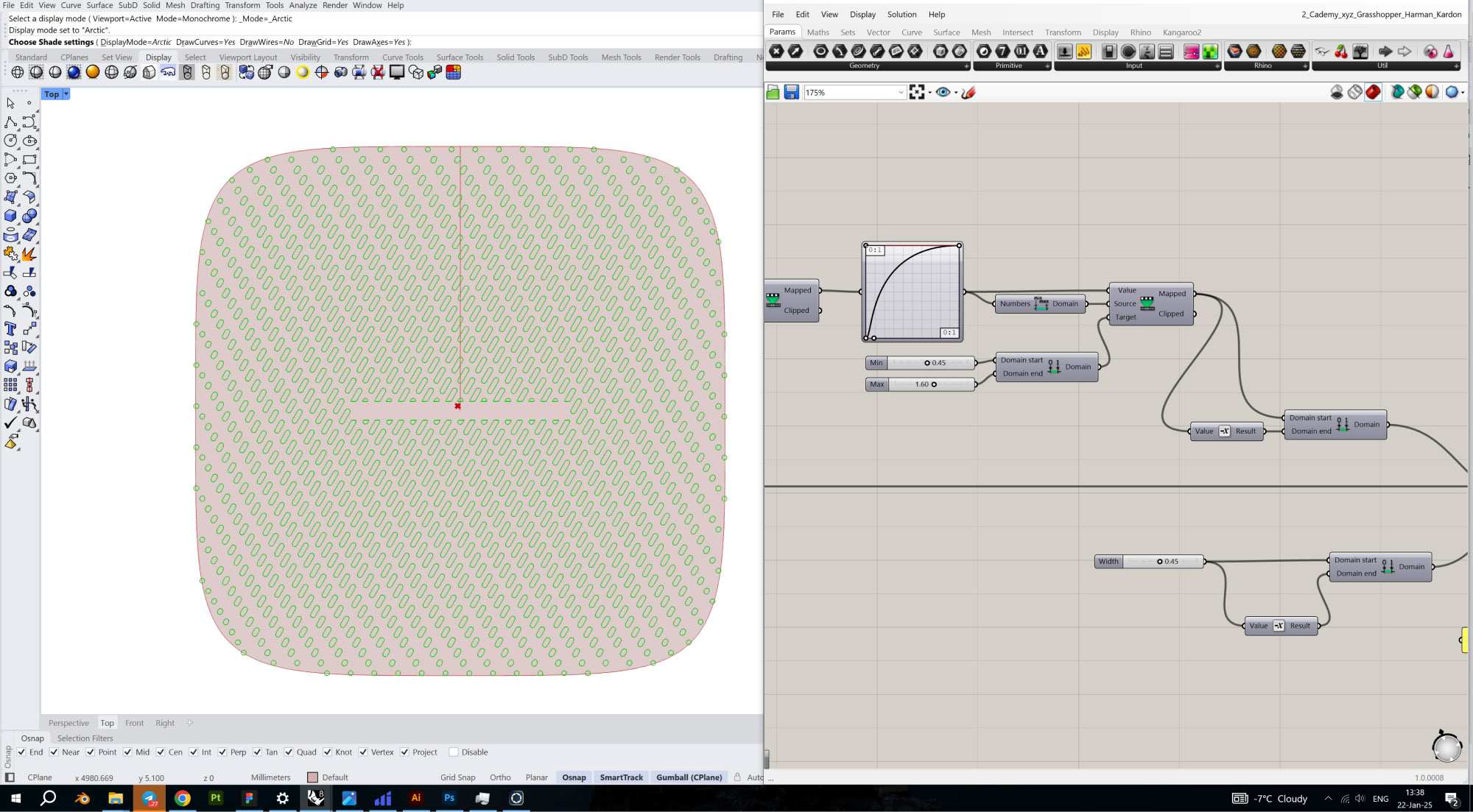Click the red shaded preview mode icon
1473x812 pixels.
point(1373,92)
